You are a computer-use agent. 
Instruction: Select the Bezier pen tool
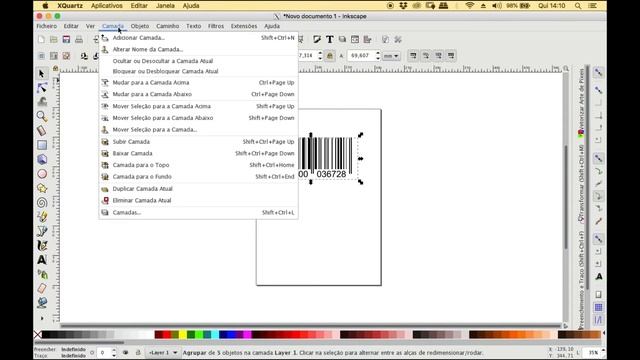point(42,231)
